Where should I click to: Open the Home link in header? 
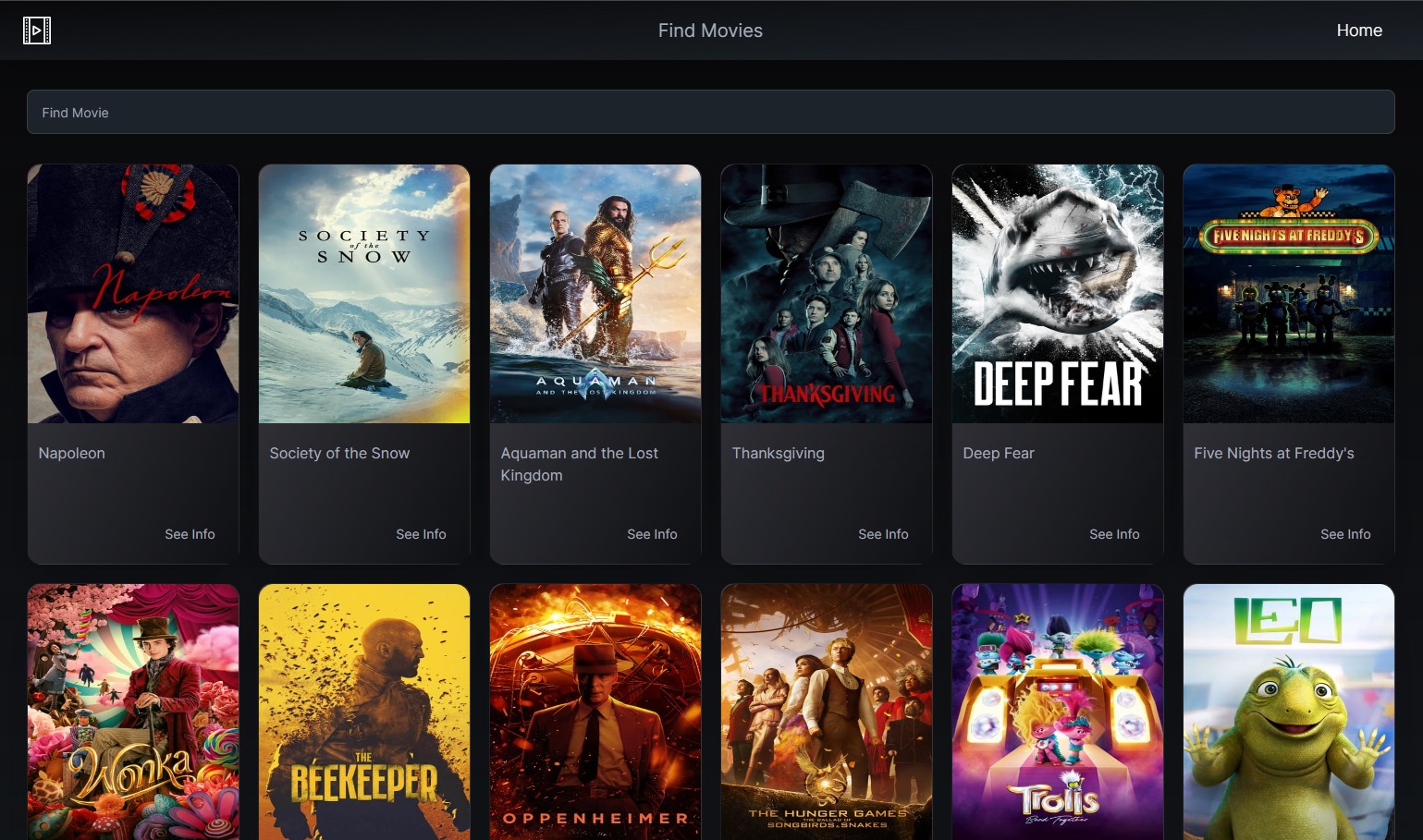(x=1359, y=30)
